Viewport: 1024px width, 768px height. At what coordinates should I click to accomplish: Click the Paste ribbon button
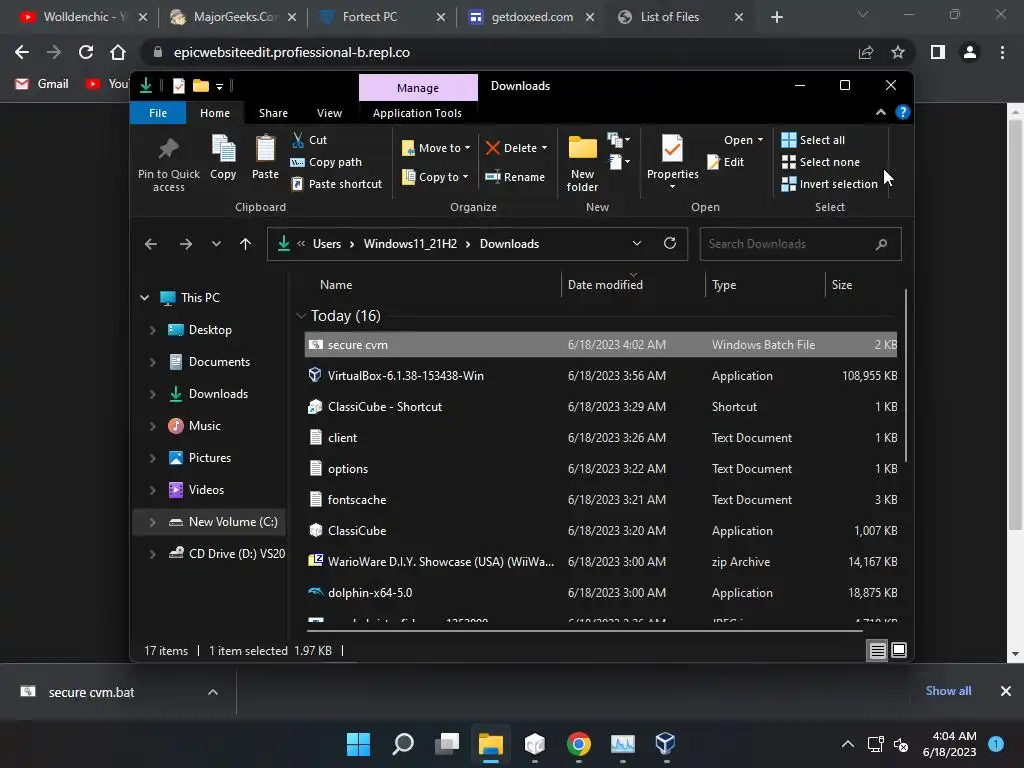[x=265, y=157]
